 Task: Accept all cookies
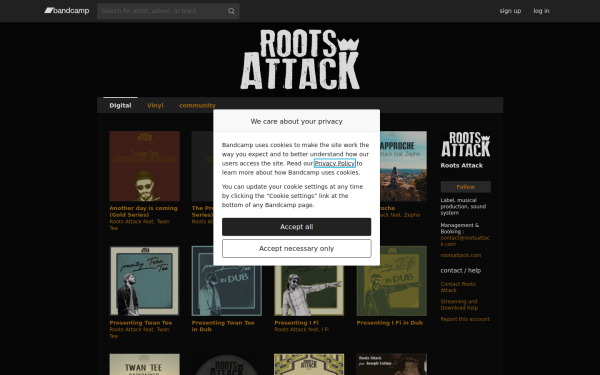[297, 227]
